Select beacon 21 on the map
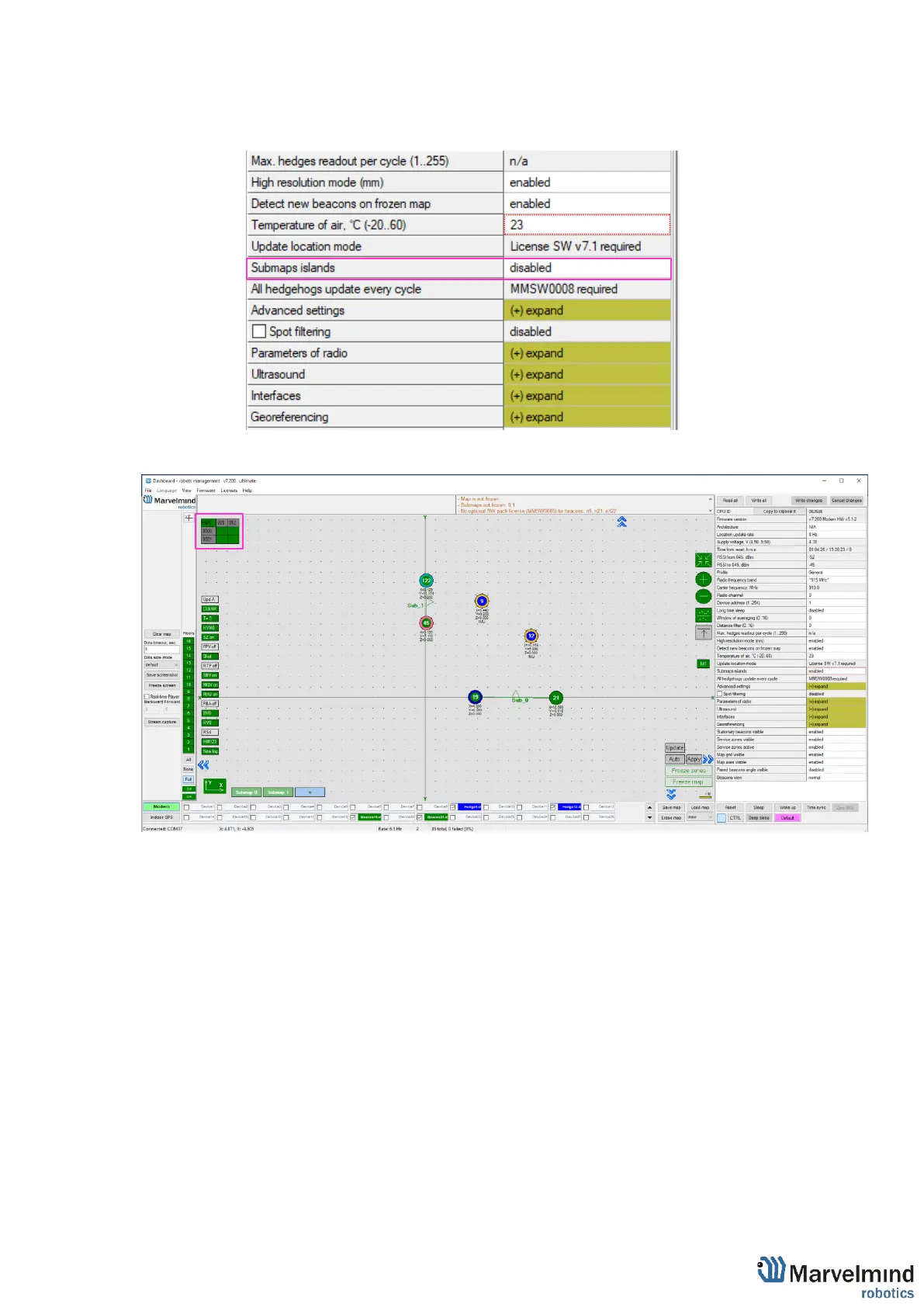Viewport: 924px width, 1307px height. [x=555, y=698]
